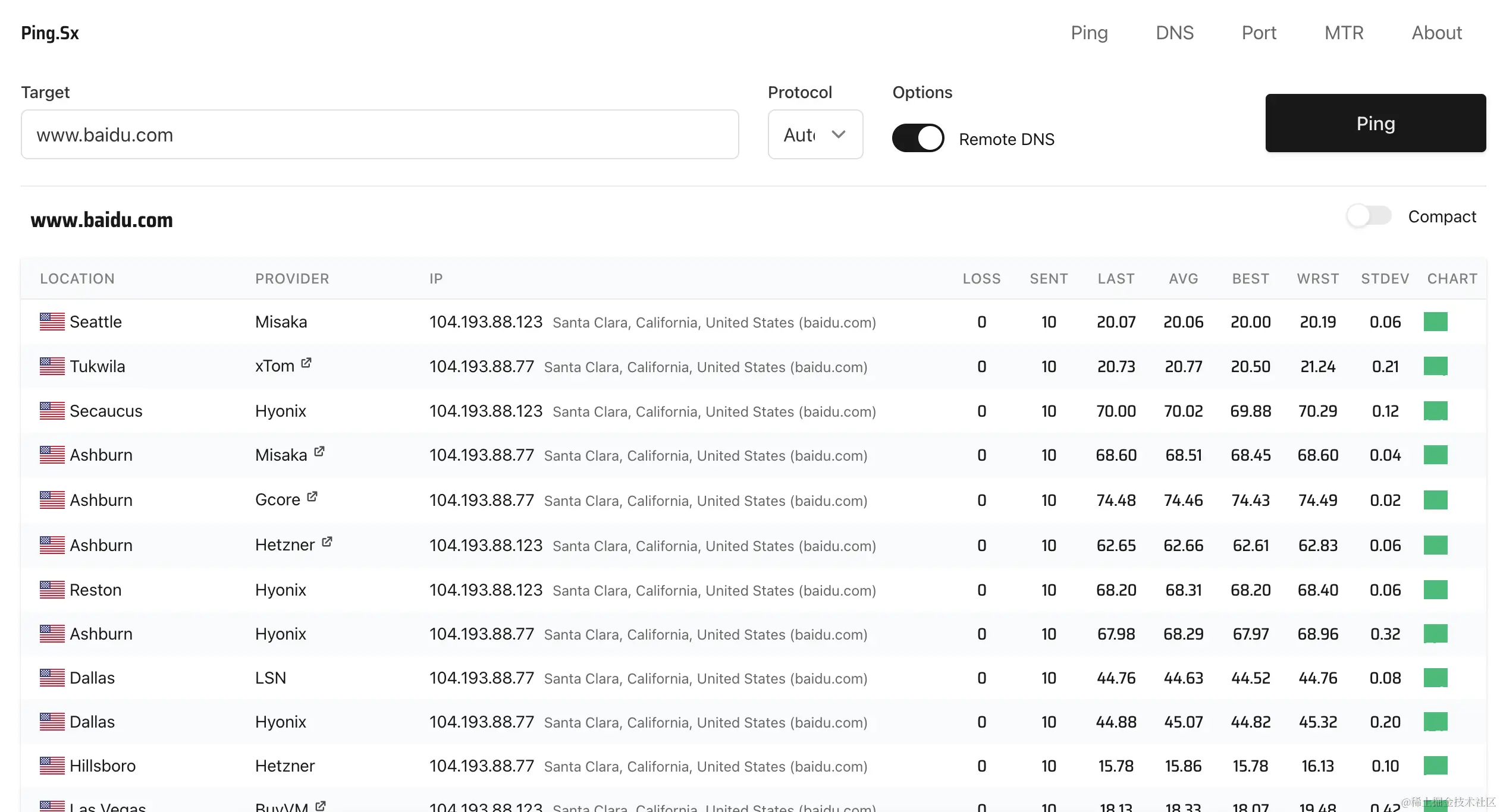Image resolution: width=1500 pixels, height=812 pixels.
Task: Open xTom provider external link icon
Action: [x=306, y=363]
